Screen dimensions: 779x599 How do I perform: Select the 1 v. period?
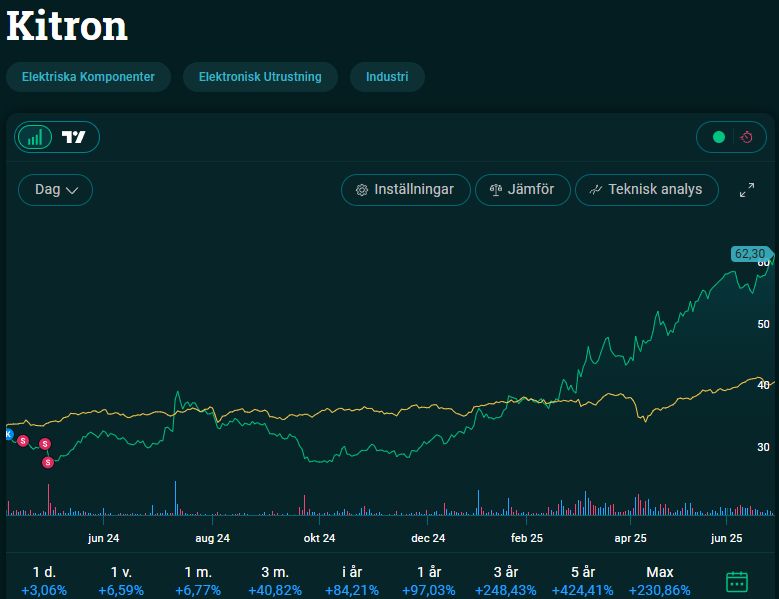coord(121,581)
